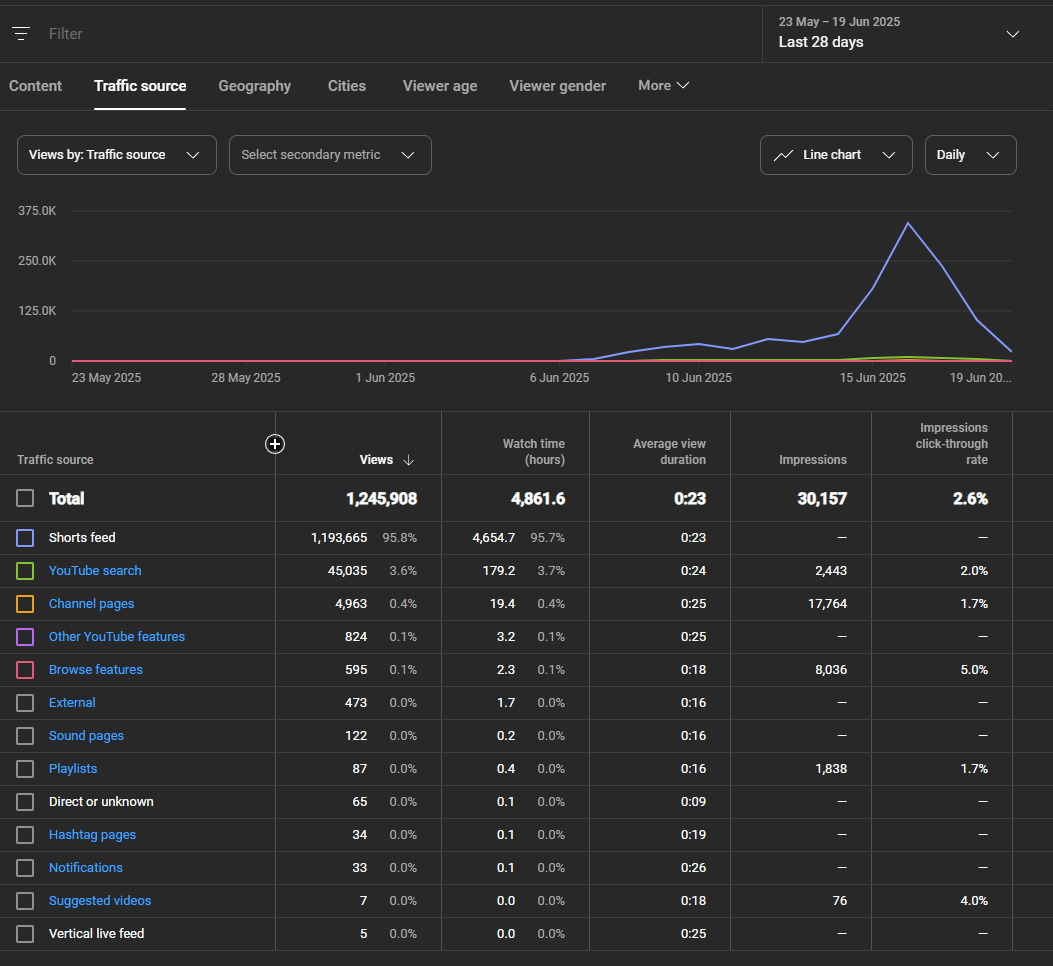This screenshot has height=966, width=1053.
Task: Click the Total watch time value 4,861.6
Action: tap(538, 499)
